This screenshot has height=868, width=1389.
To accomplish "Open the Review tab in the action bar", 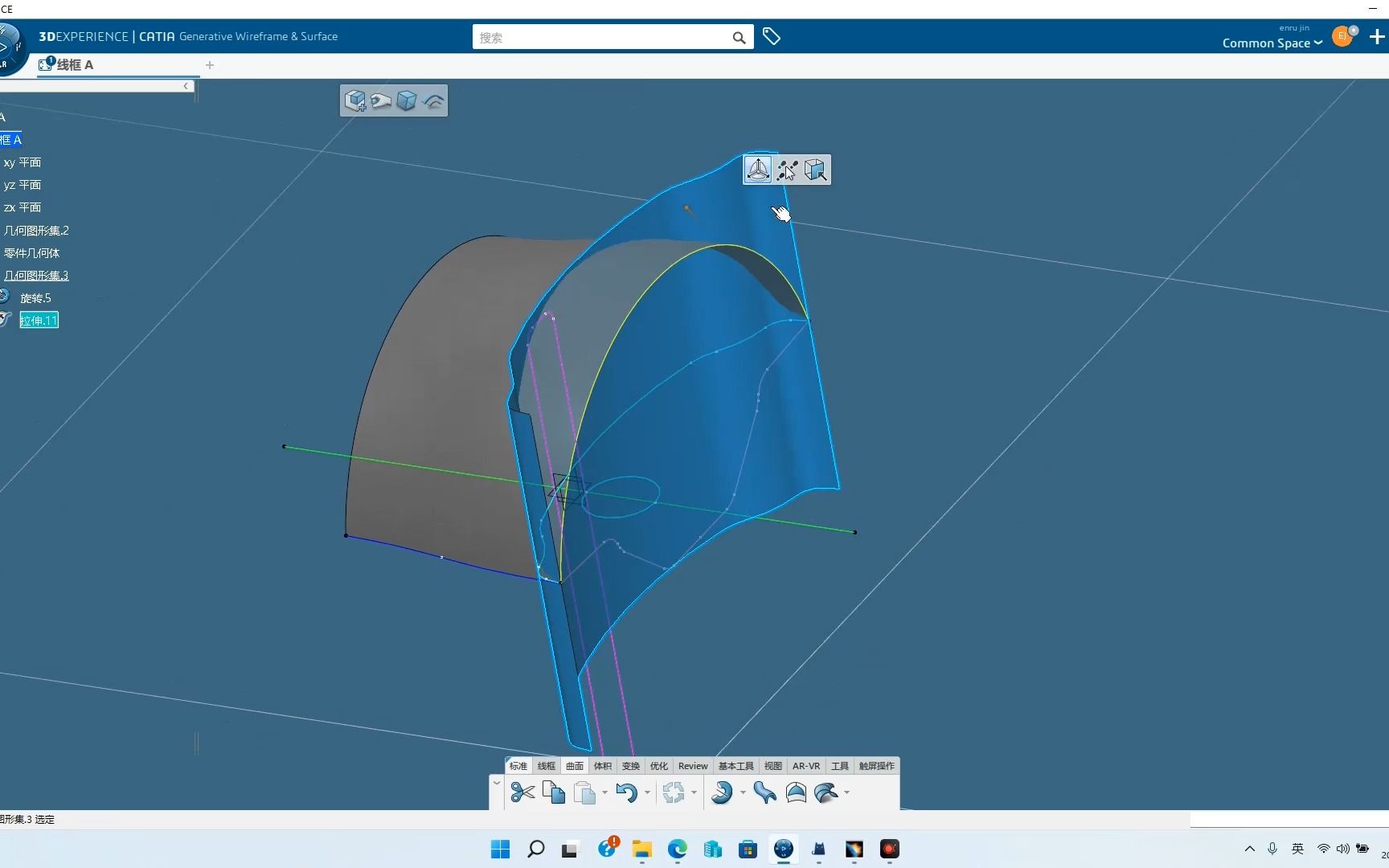I will pyautogui.click(x=692, y=766).
